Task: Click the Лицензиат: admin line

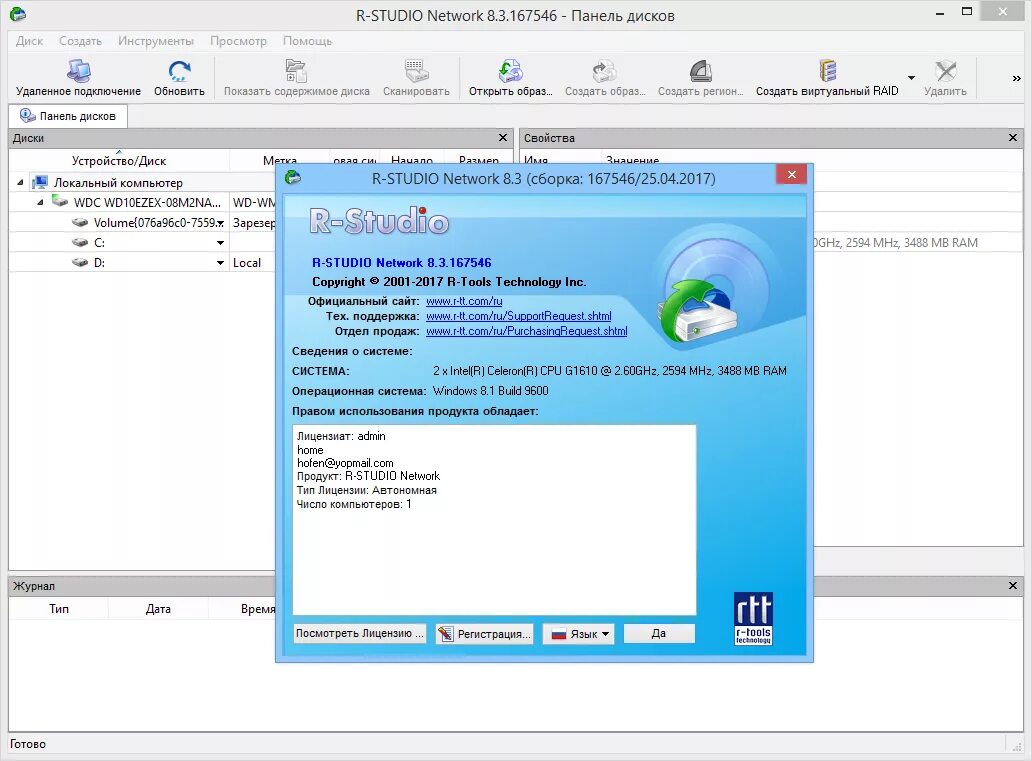Action: click(341, 436)
